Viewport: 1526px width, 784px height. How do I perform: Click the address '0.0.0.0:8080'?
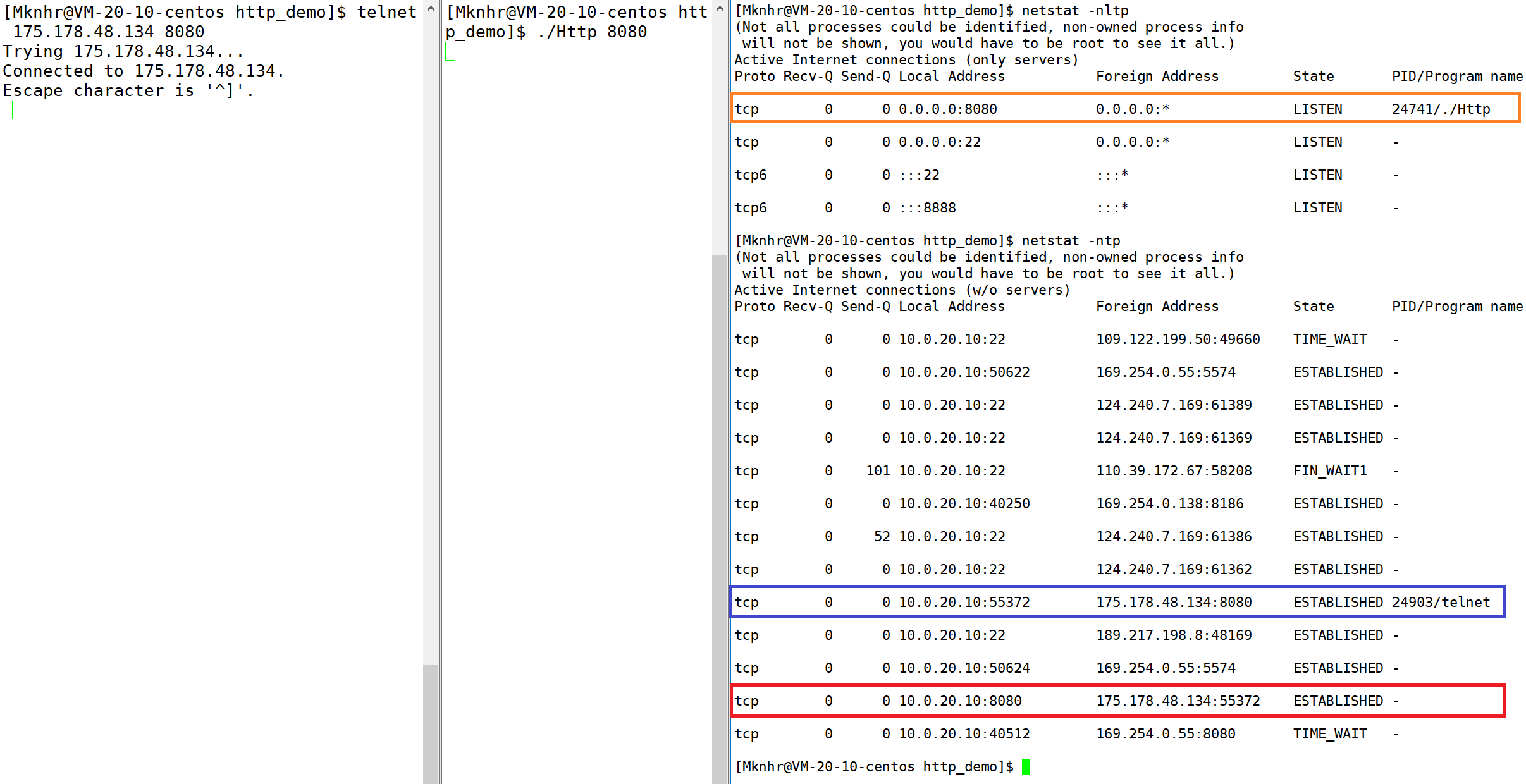coord(947,109)
